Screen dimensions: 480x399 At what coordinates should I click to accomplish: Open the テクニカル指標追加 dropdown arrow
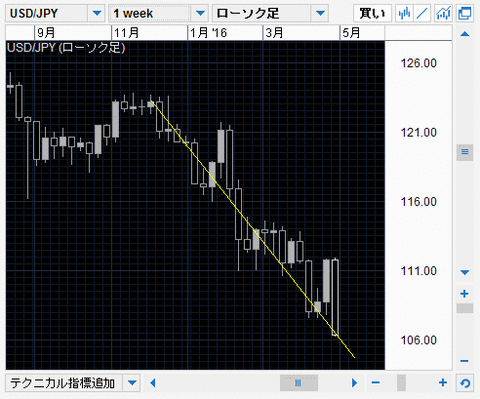click(x=132, y=383)
